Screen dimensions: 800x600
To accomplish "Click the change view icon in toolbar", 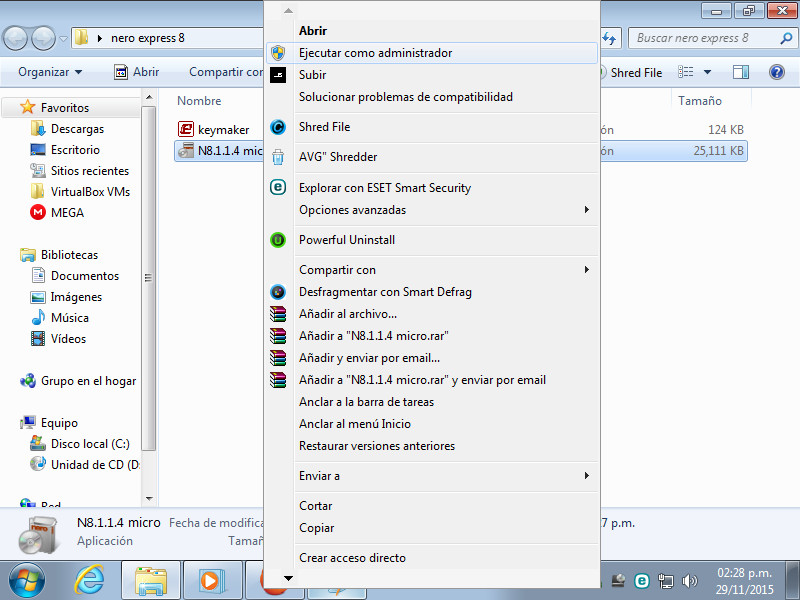I will 685,72.
